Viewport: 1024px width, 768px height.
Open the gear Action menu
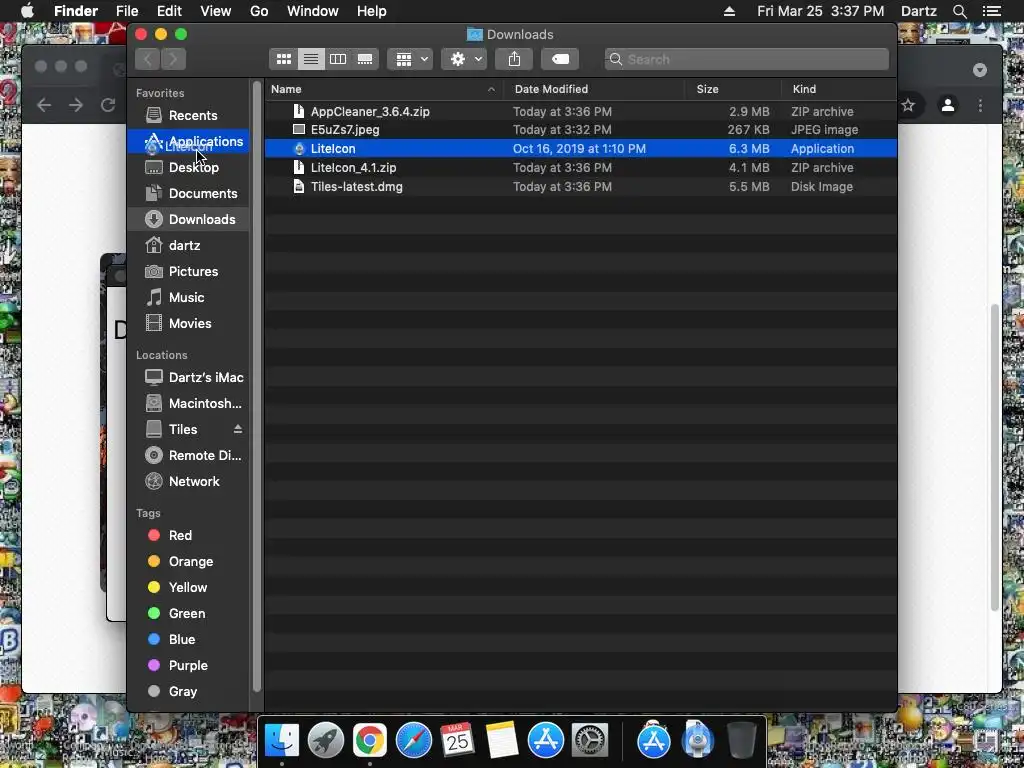click(x=464, y=59)
